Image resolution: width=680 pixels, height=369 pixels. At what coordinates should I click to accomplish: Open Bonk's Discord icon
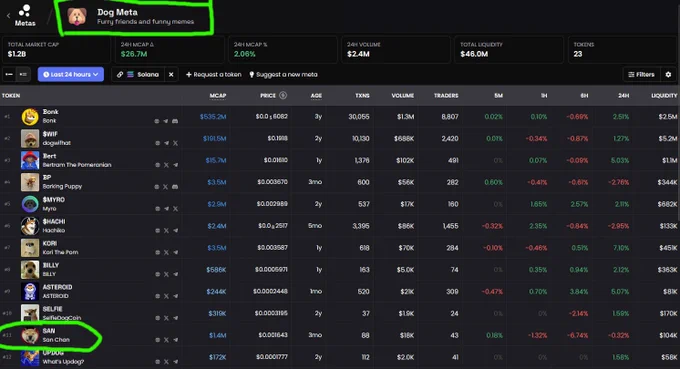coord(175,121)
